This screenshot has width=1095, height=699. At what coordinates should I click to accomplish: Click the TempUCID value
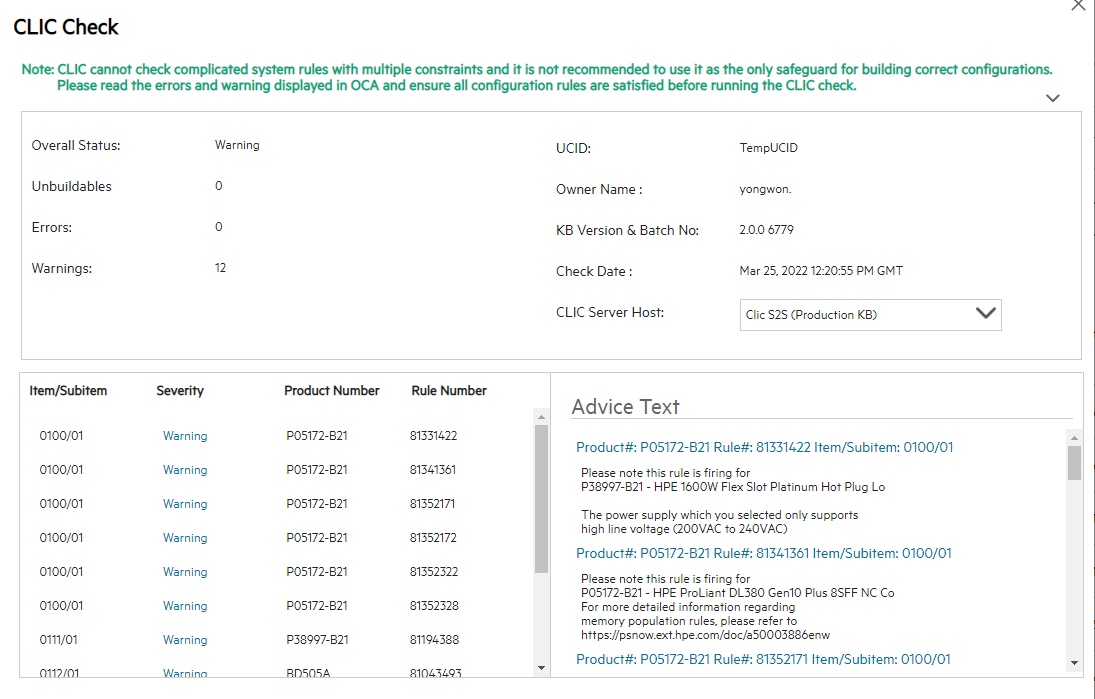(768, 148)
